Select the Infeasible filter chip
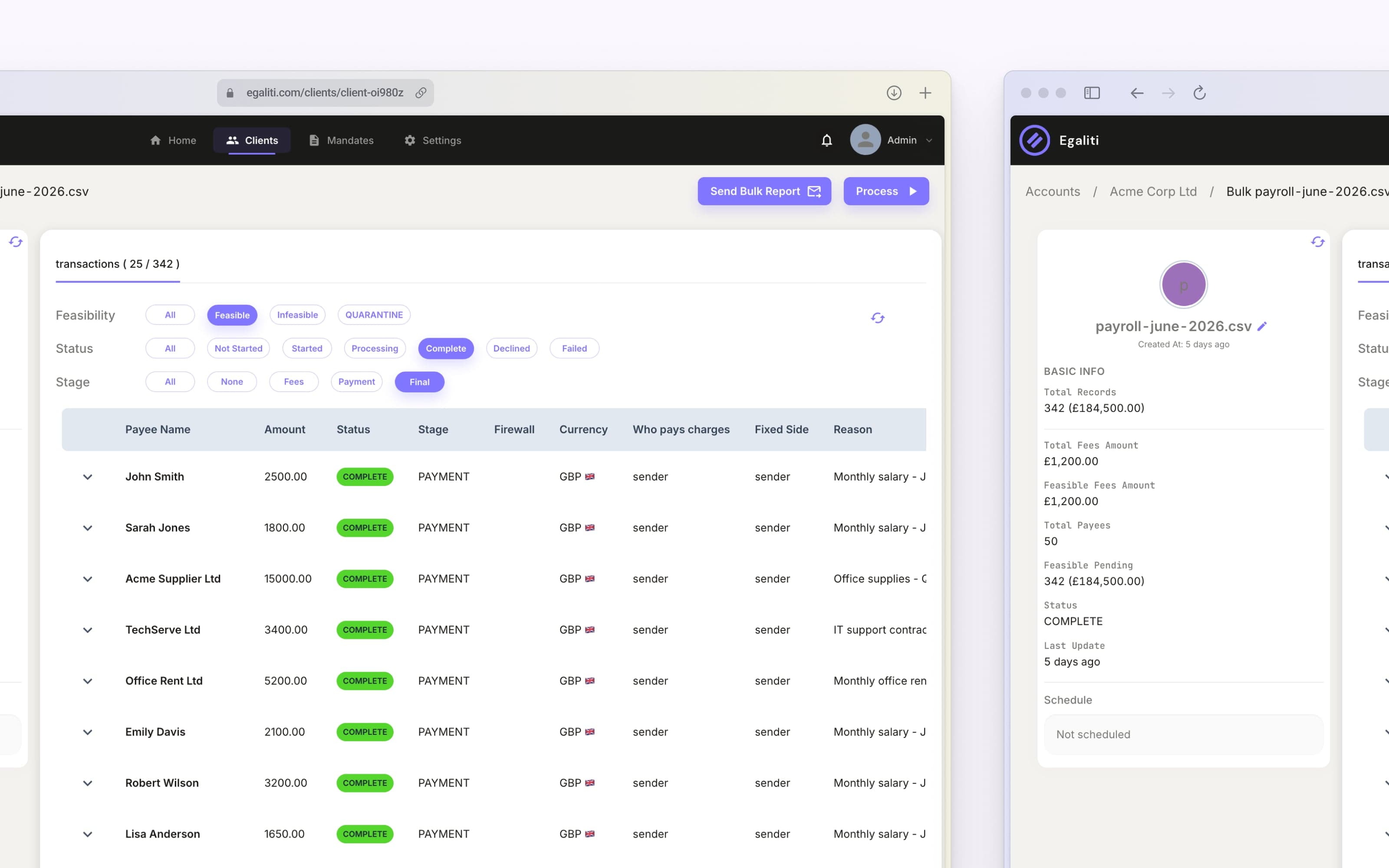This screenshot has width=1389, height=868. point(297,315)
